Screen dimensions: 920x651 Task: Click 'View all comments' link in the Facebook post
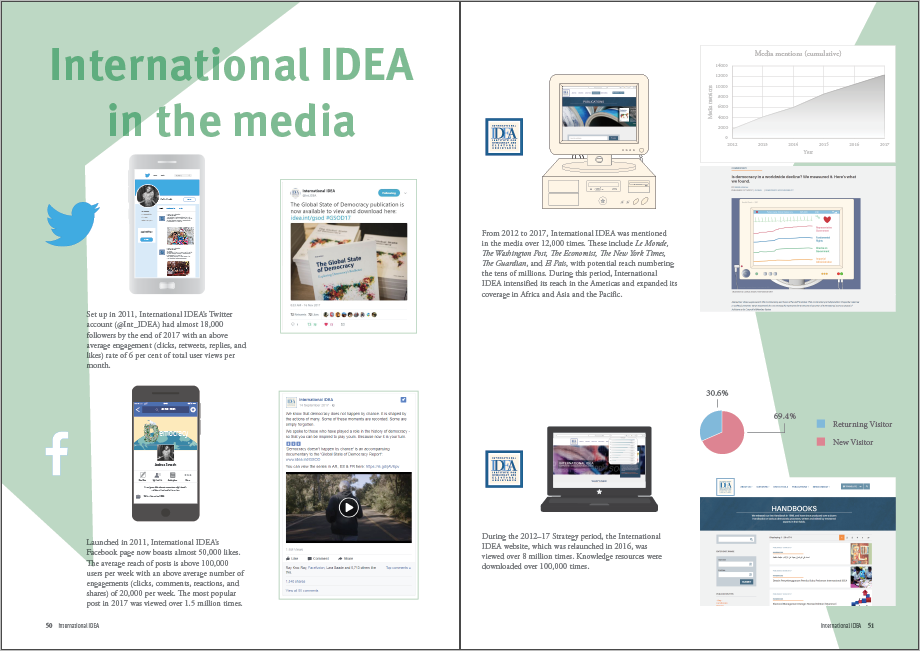(x=302, y=591)
